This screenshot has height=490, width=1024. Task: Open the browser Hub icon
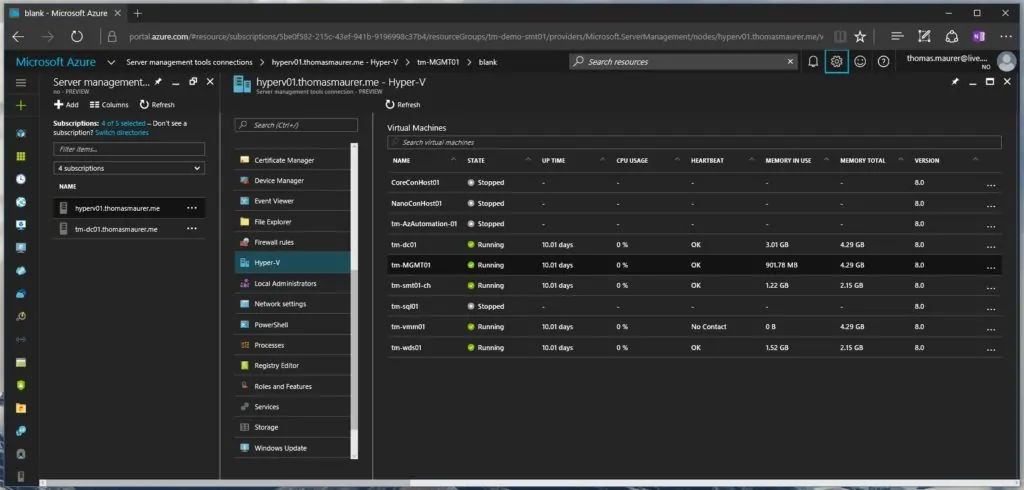pos(898,37)
